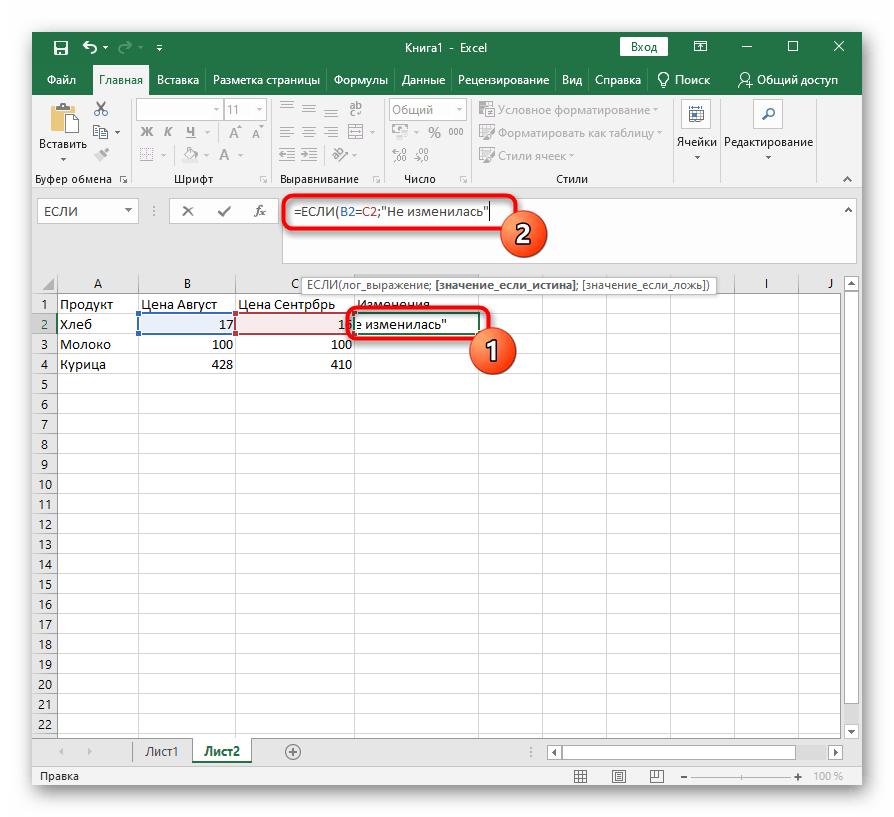
Task: Click the Page Layout view icon
Action: pyautogui.click(x=619, y=776)
